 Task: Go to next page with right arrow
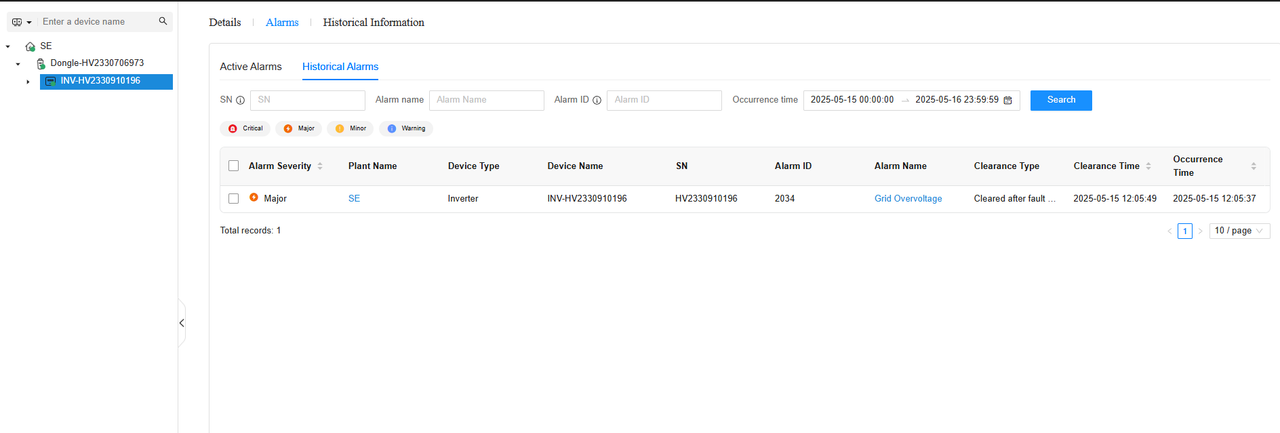[x=1201, y=231]
